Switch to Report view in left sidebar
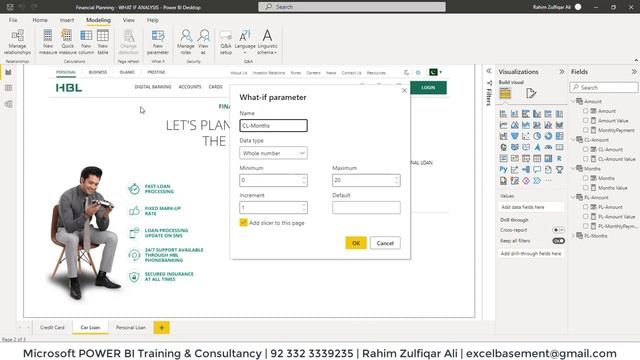Viewport: 640px width, 360px height. [x=8, y=72]
